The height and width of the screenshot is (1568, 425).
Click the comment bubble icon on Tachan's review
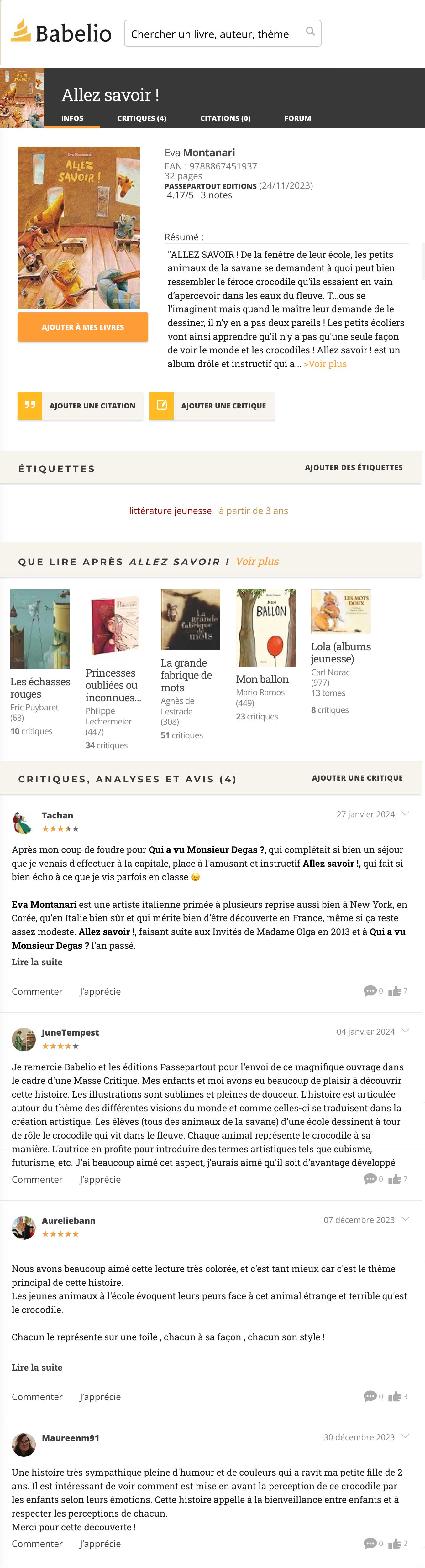click(370, 991)
